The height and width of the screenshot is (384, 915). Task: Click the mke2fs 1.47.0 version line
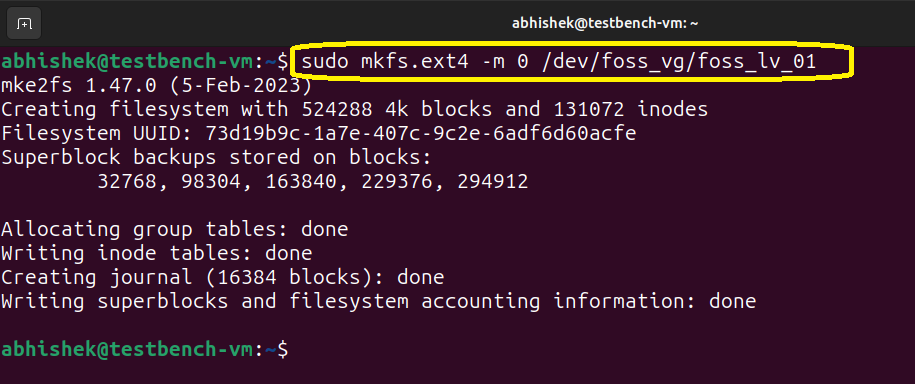point(156,86)
